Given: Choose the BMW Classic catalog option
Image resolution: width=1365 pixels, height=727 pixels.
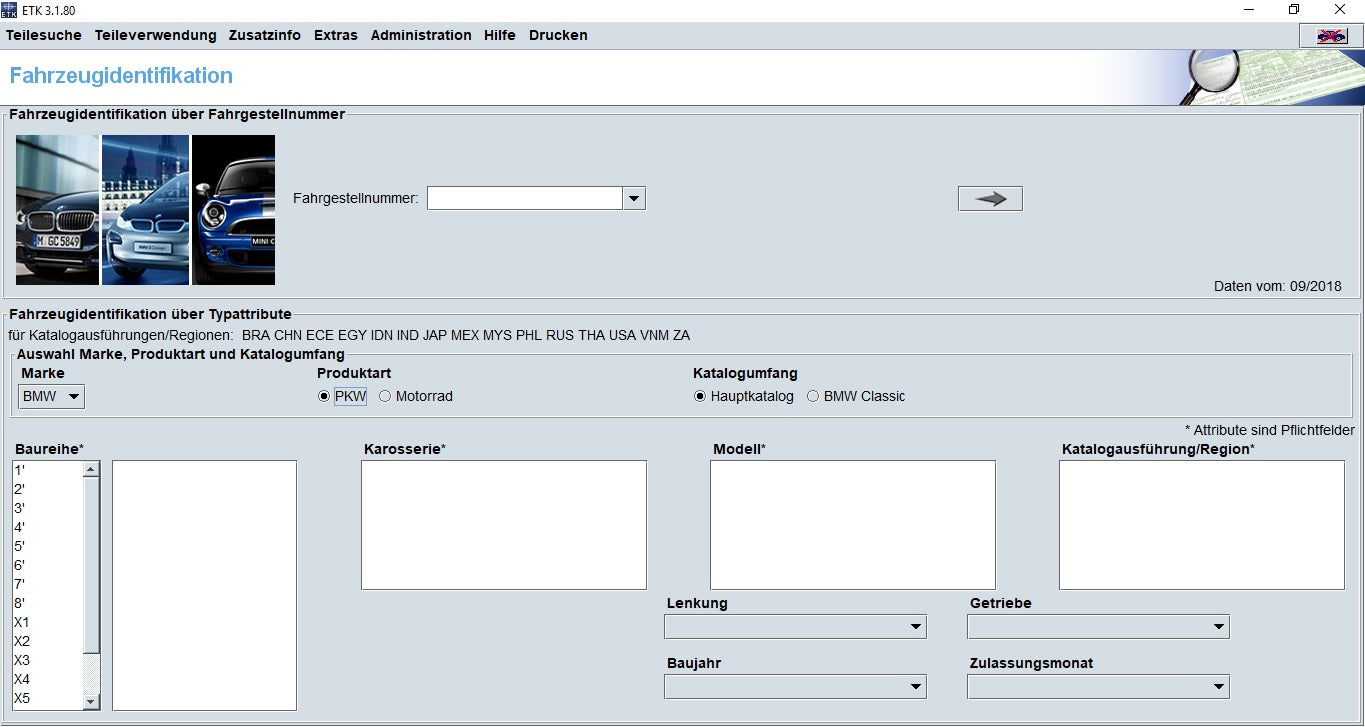Looking at the screenshot, I should pyautogui.click(x=813, y=396).
